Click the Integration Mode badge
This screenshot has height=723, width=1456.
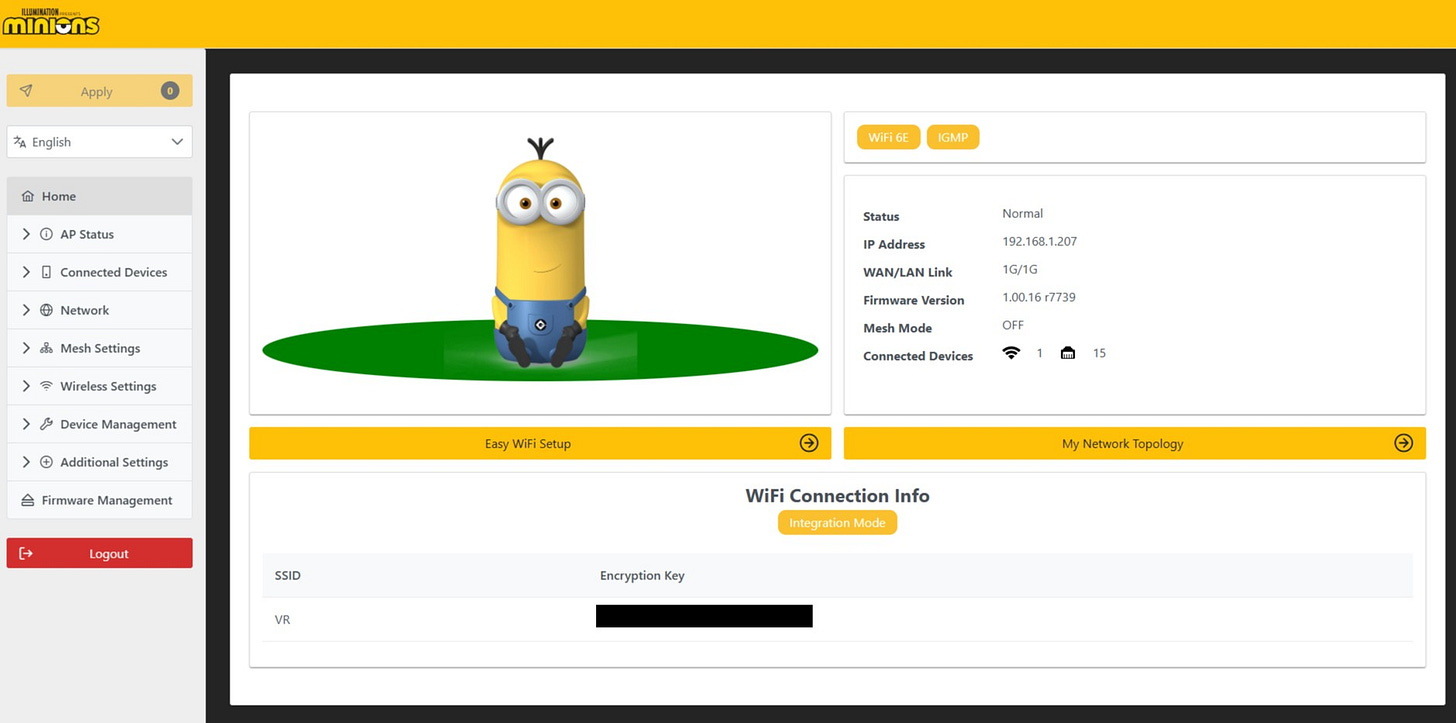click(838, 523)
